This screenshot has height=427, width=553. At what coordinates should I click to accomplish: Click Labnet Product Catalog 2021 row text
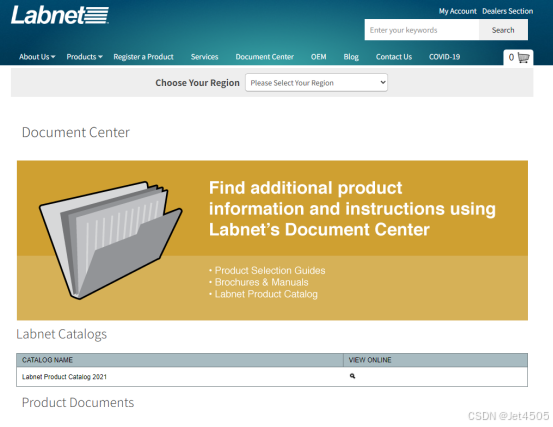pos(64,377)
